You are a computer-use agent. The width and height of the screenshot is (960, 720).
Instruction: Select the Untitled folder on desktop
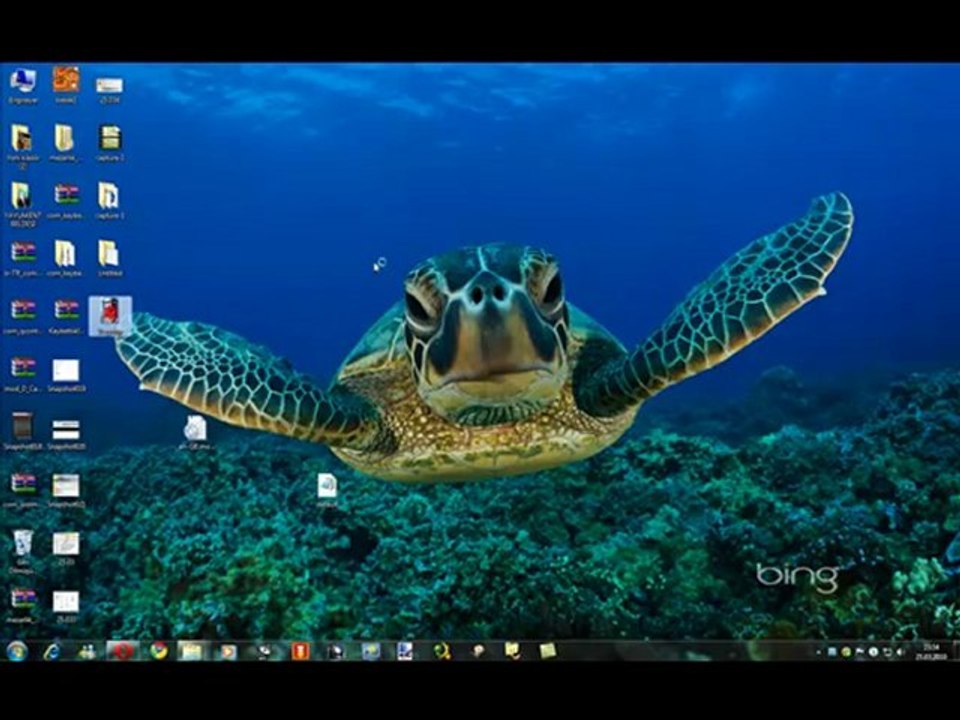point(110,259)
